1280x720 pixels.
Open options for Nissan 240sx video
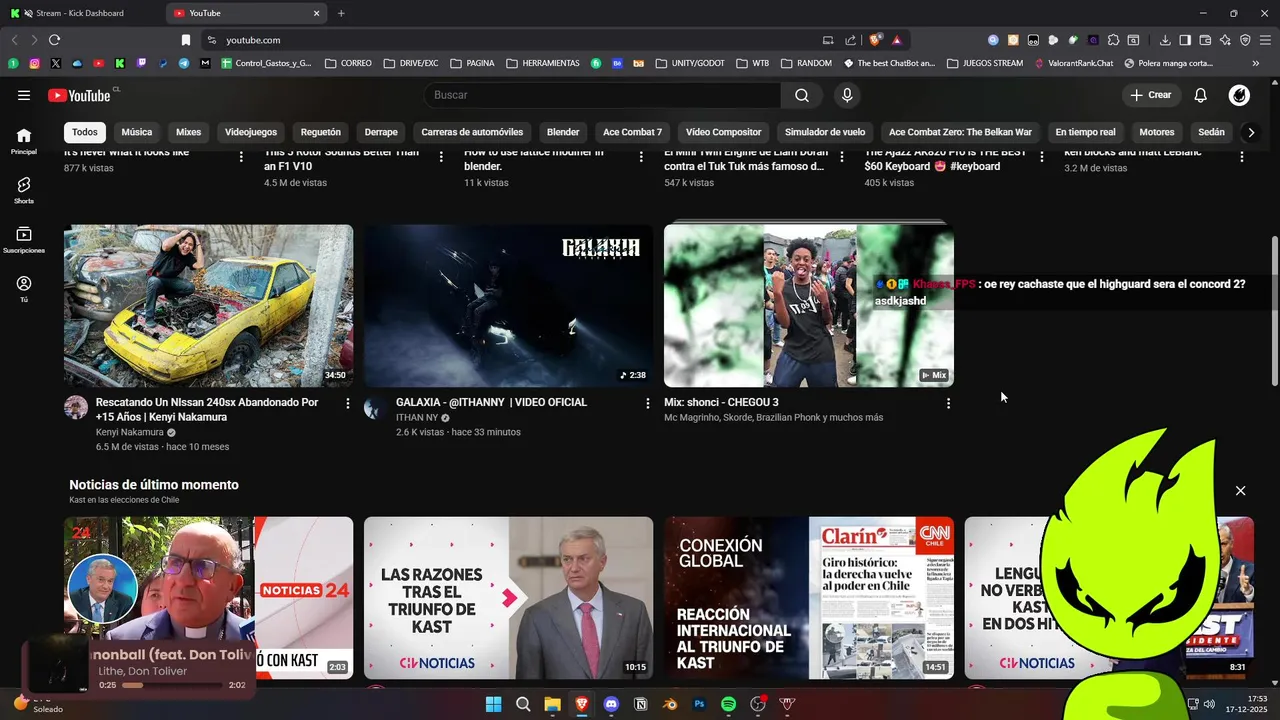pos(348,403)
